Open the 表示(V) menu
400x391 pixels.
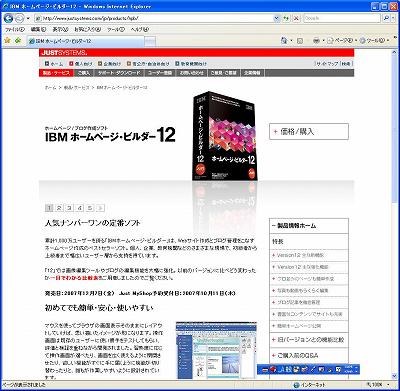(60, 29)
